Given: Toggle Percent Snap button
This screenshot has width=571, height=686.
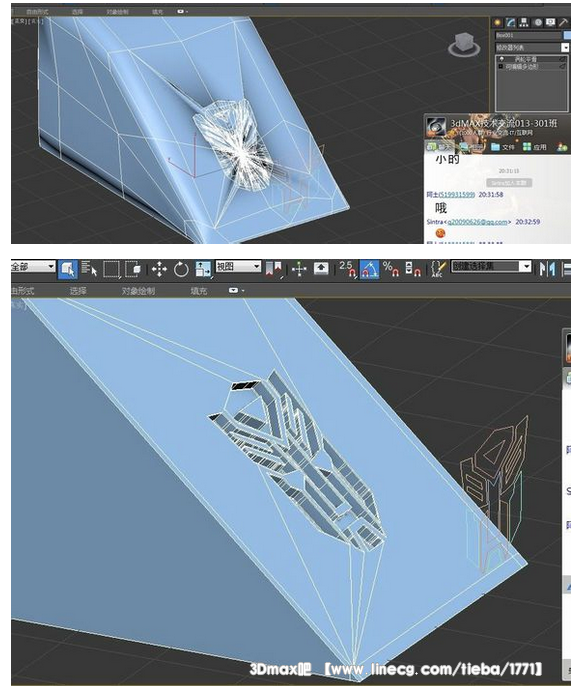Looking at the screenshot, I should click(x=391, y=269).
